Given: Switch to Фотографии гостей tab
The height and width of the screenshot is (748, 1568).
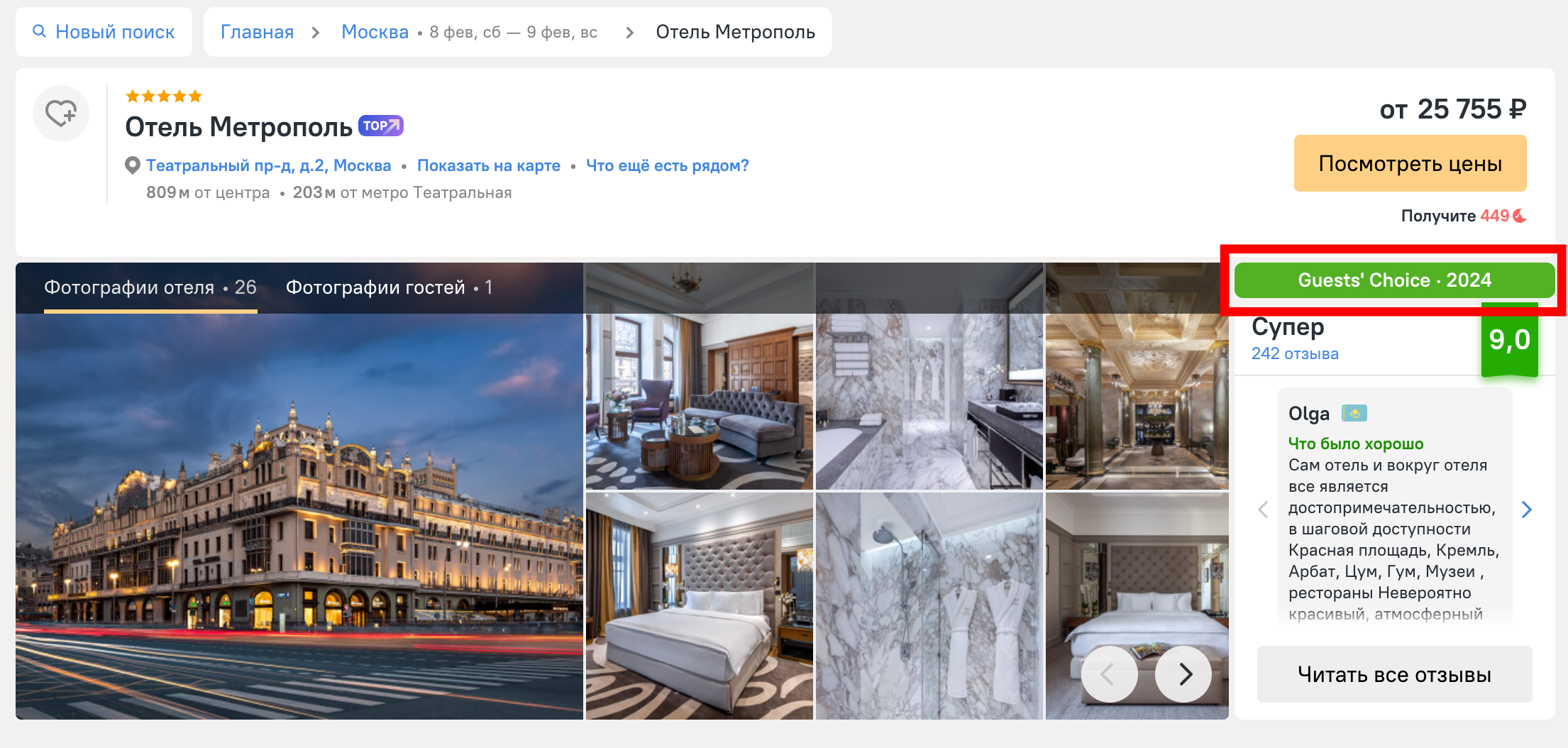Looking at the screenshot, I should 389,287.
